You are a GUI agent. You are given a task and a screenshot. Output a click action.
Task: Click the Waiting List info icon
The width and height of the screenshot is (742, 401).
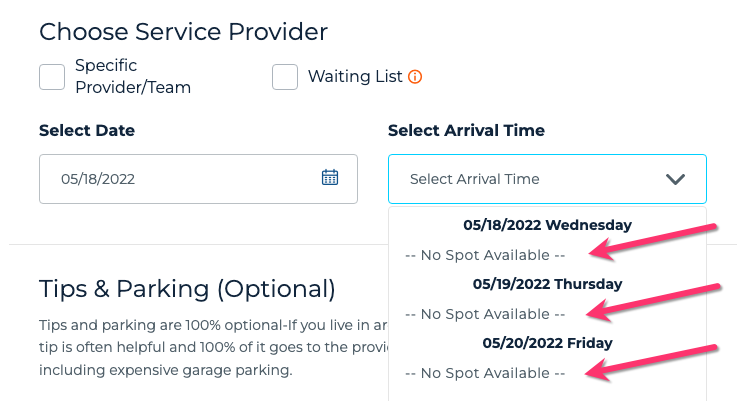point(415,77)
